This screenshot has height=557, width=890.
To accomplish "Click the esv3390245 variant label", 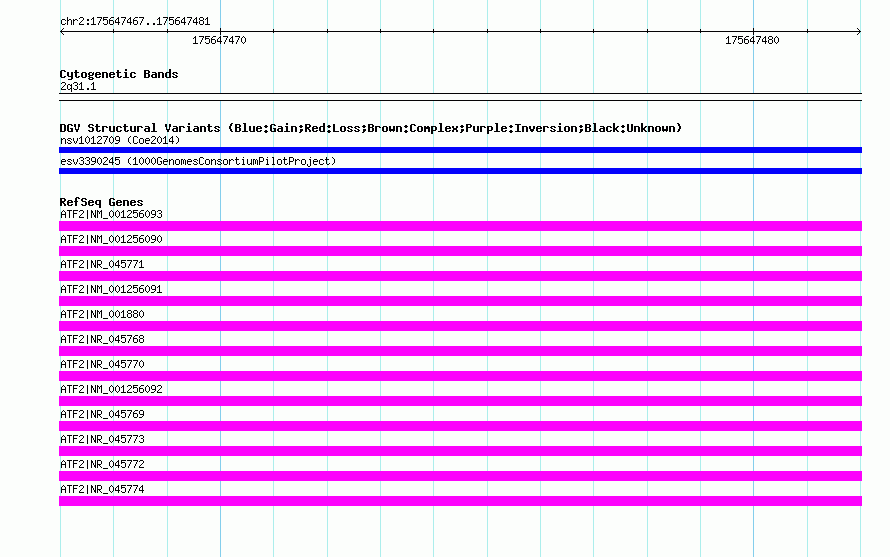I will [x=198, y=161].
